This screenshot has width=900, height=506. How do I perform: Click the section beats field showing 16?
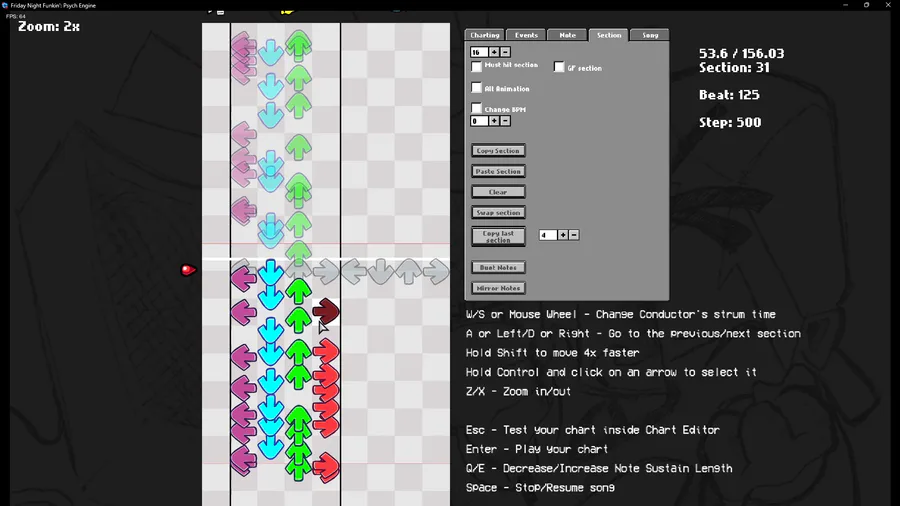(x=479, y=52)
